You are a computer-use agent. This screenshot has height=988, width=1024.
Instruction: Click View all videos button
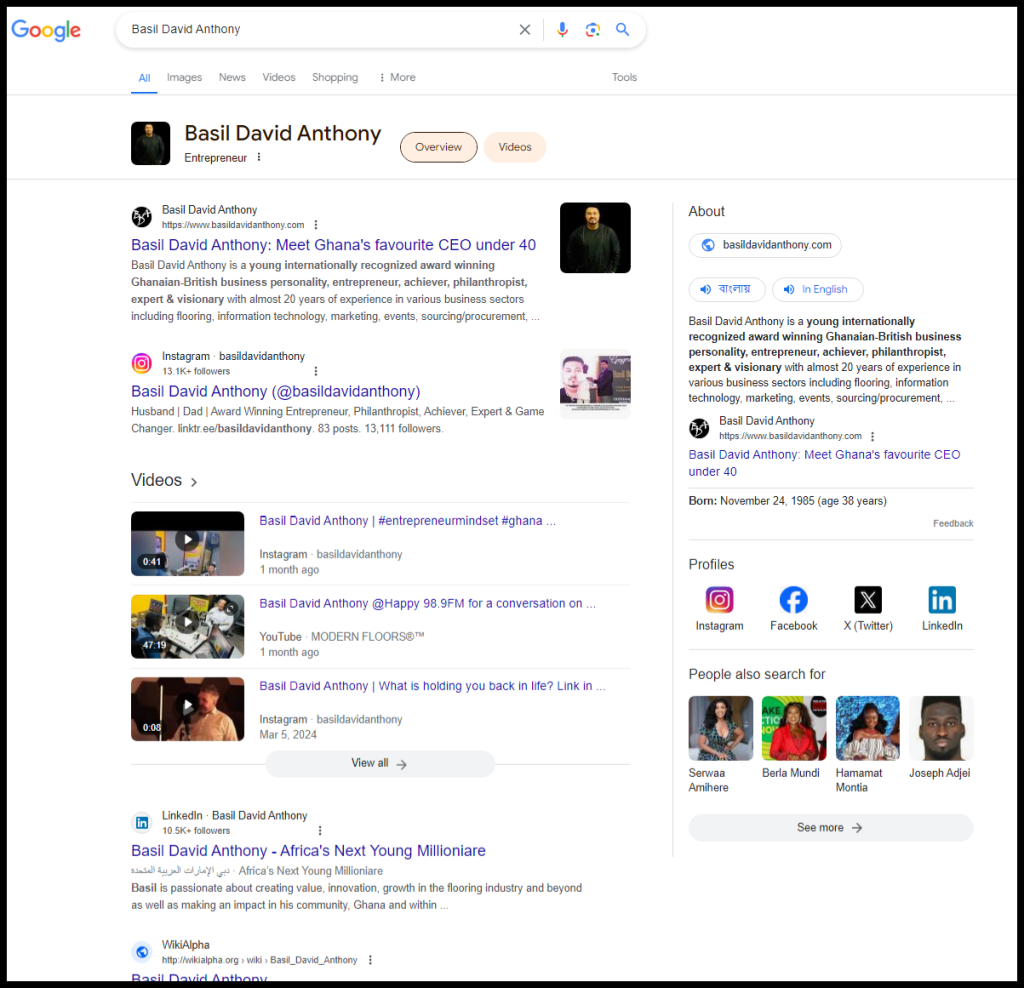pyautogui.click(x=380, y=763)
